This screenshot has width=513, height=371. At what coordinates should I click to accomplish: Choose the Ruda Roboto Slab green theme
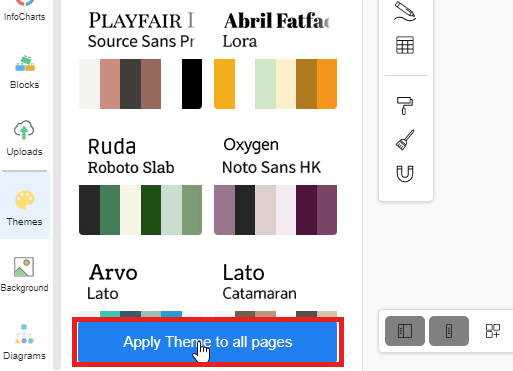pyautogui.click(x=140, y=185)
